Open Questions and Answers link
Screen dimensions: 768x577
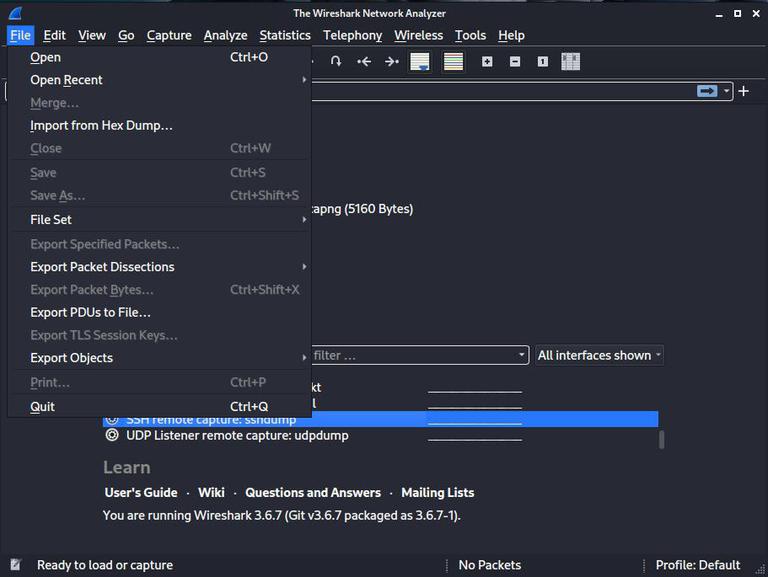click(313, 492)
